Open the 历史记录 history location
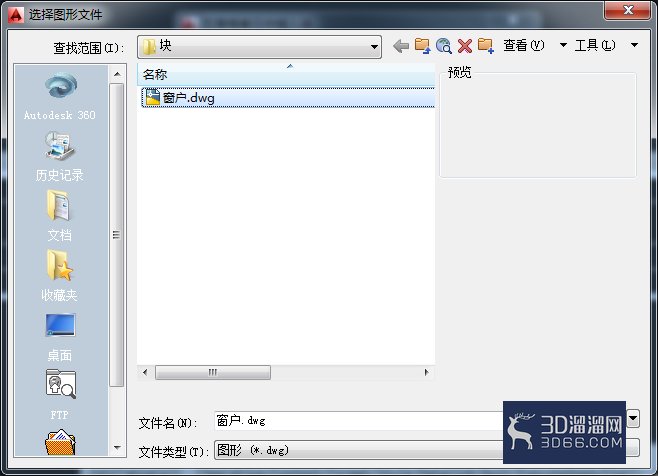 click(60, 156)
